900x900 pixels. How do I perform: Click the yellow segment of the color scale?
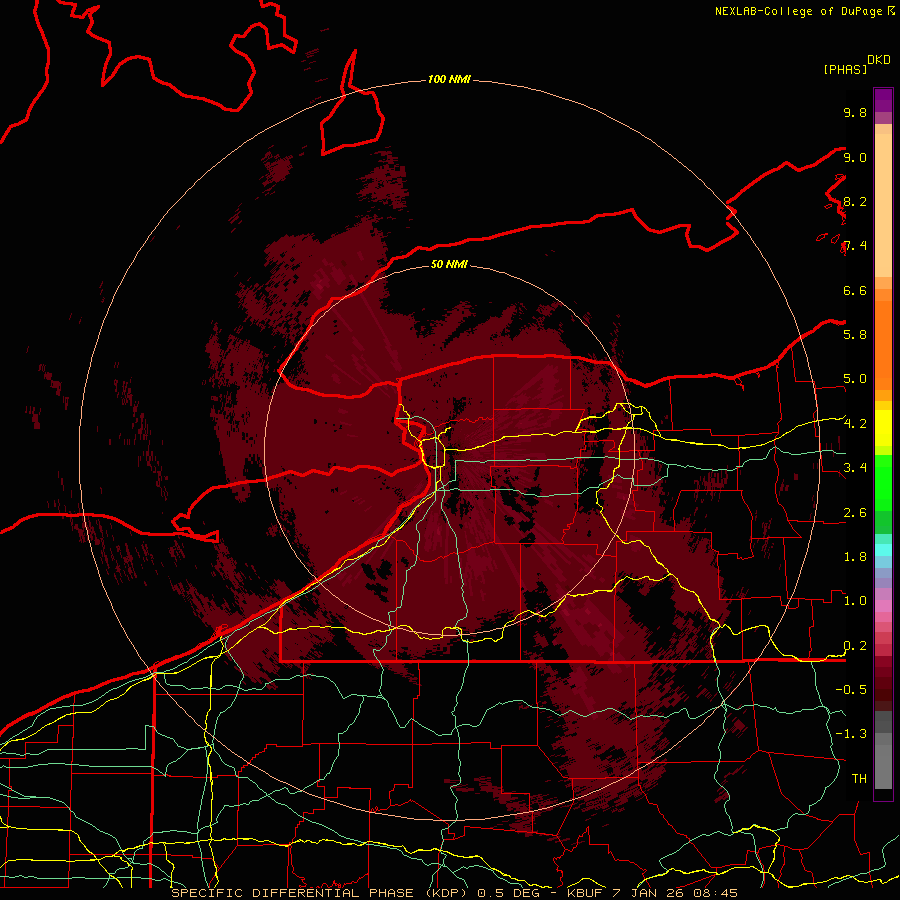click(x=883, y=428)
